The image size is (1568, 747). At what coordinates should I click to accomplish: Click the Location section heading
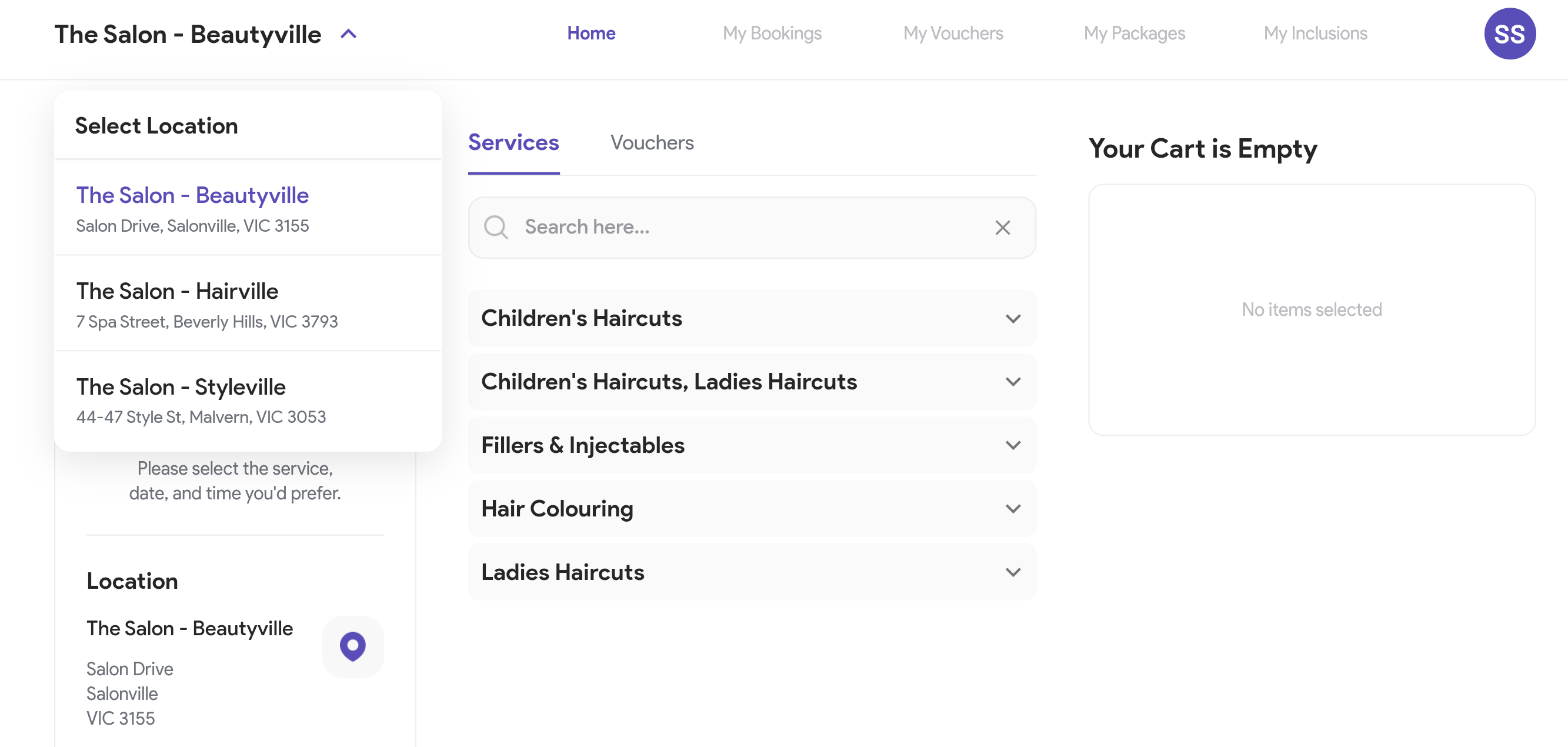click(132, 581)
